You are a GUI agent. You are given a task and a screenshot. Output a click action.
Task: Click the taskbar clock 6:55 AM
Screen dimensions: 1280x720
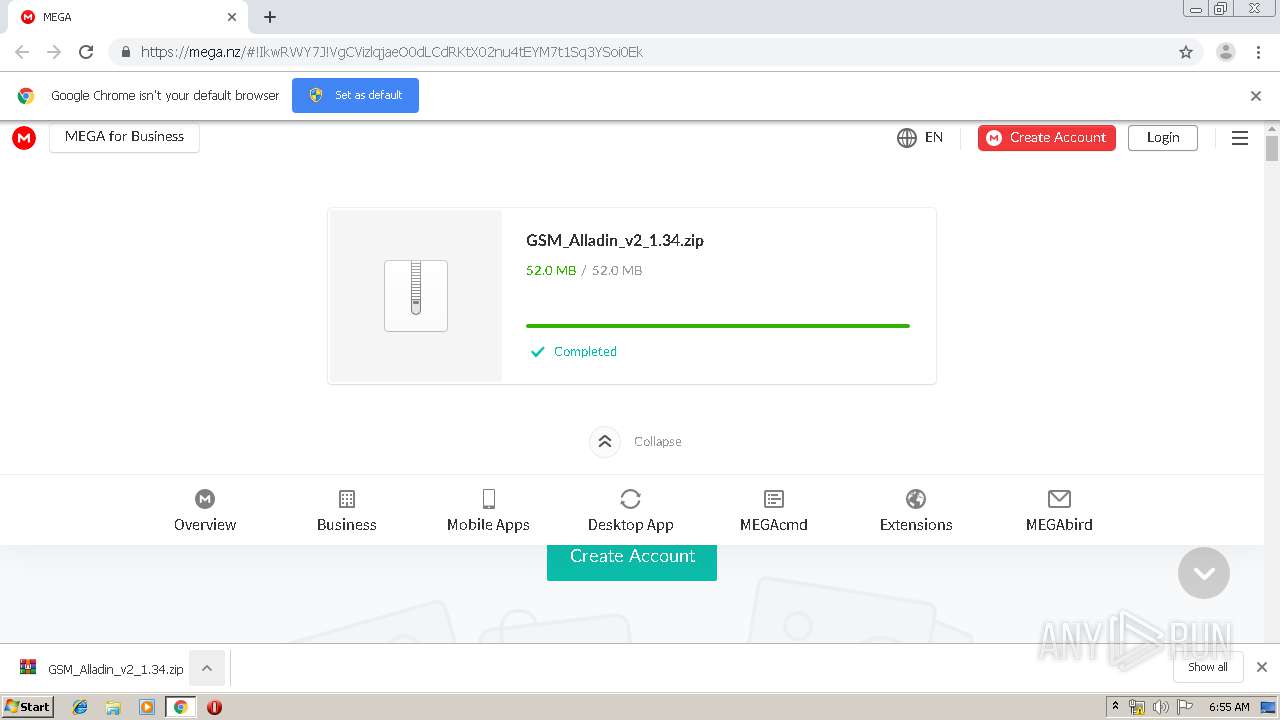click(1229, 707)
